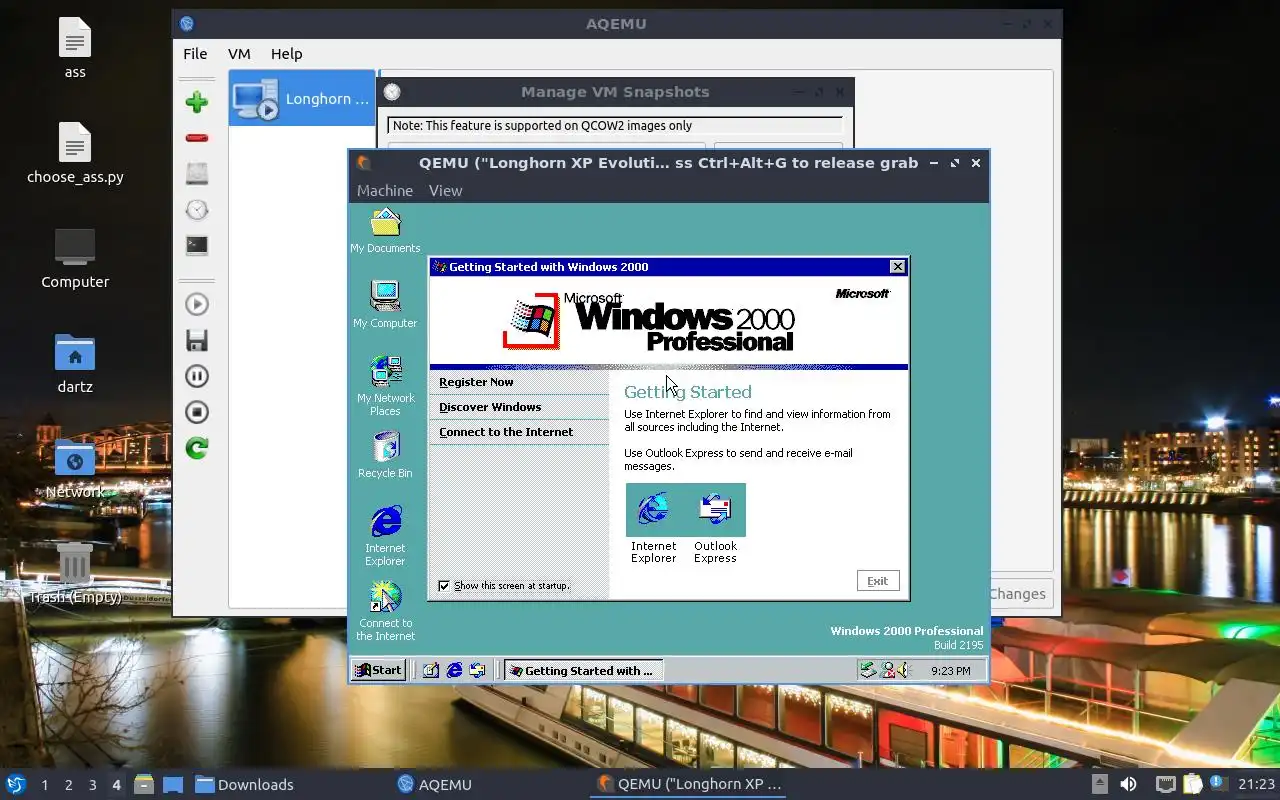Click the 9:23 PM guest clock
This screenshot has height=800, width=1280.
(950, 671)
